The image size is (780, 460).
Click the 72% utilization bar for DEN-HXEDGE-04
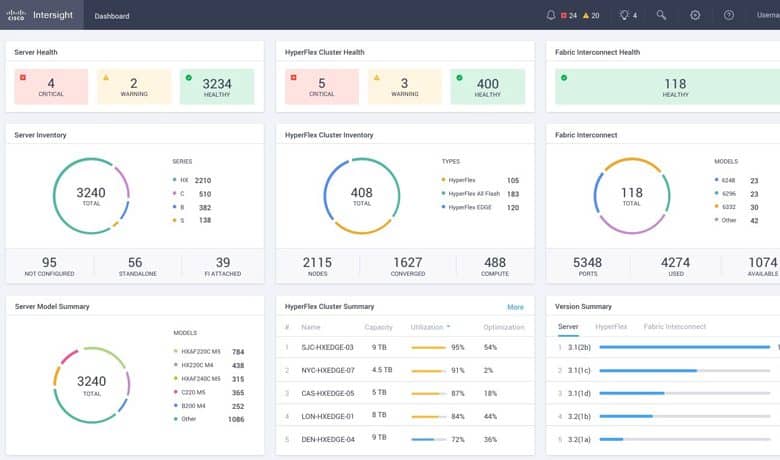428,440
